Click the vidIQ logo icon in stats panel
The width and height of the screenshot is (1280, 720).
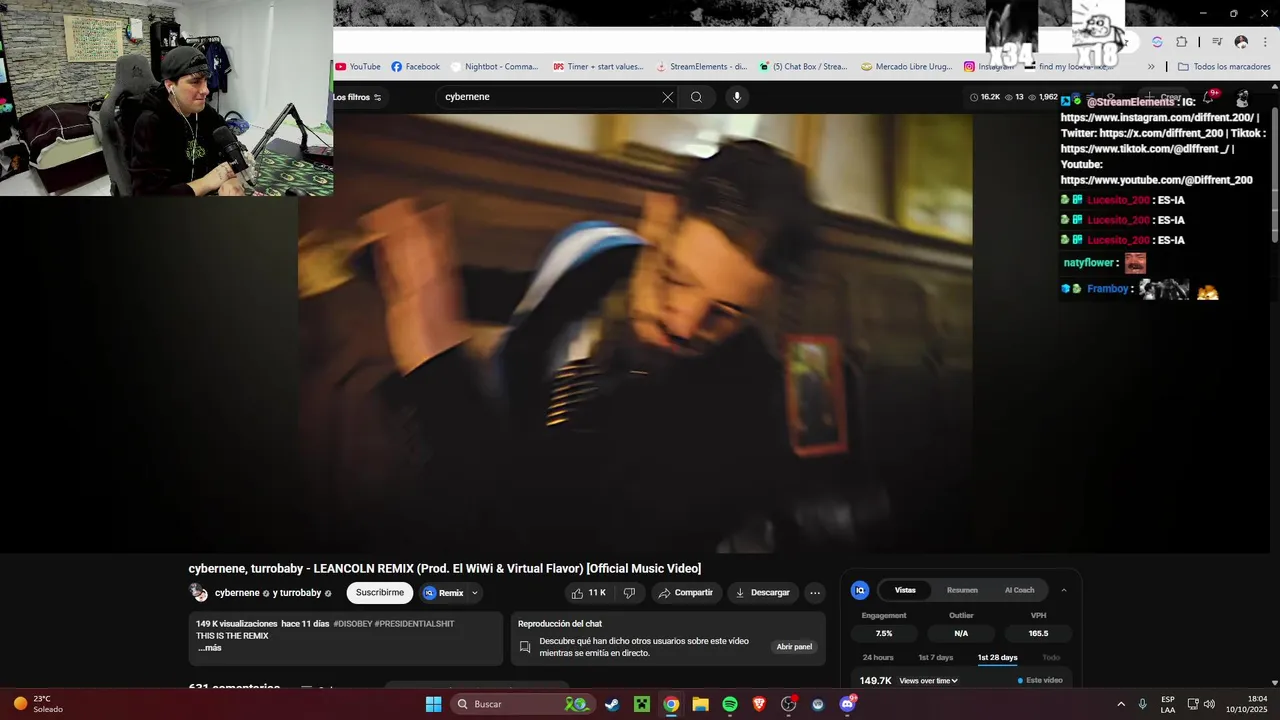tap(860, 590)
